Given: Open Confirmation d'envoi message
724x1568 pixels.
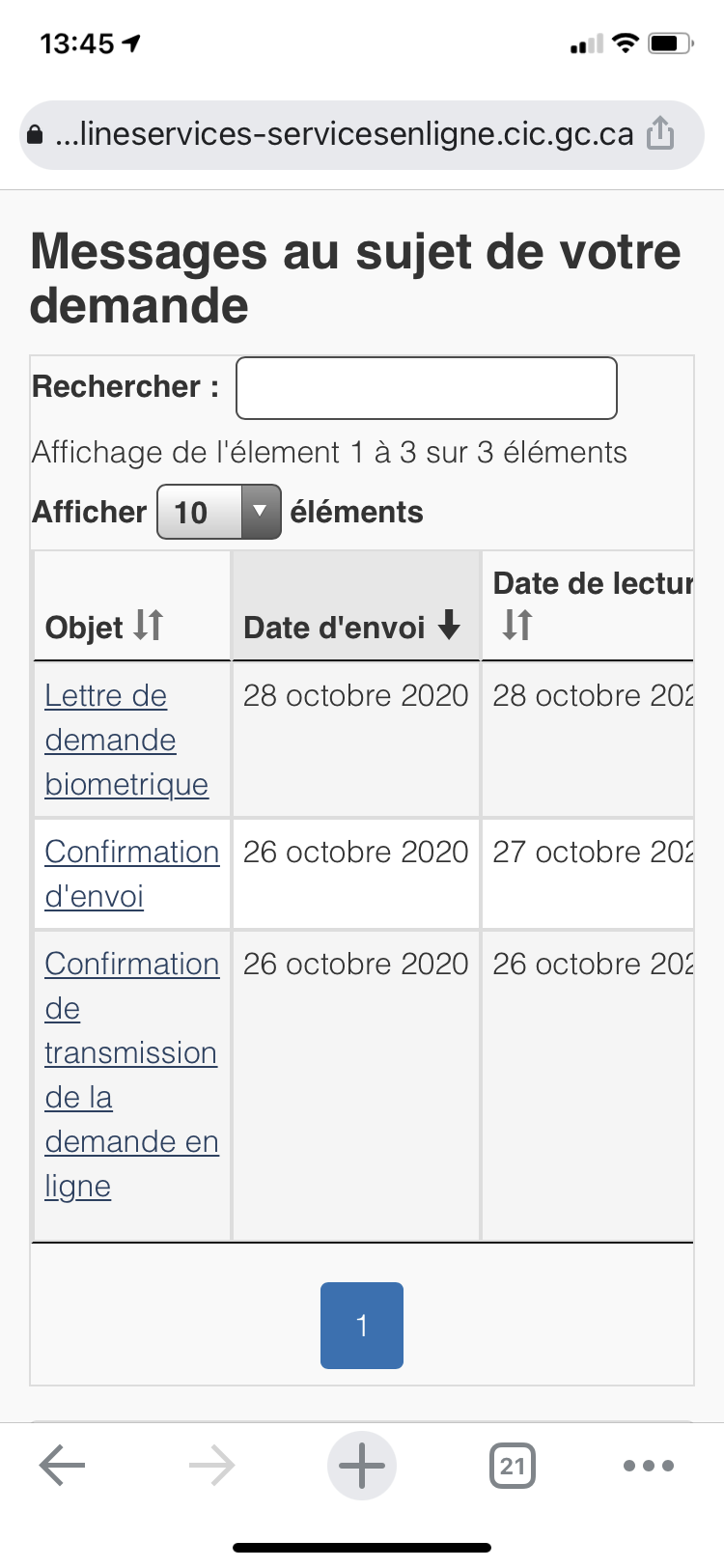Looking at the screenshot, I should coord(131,873).
